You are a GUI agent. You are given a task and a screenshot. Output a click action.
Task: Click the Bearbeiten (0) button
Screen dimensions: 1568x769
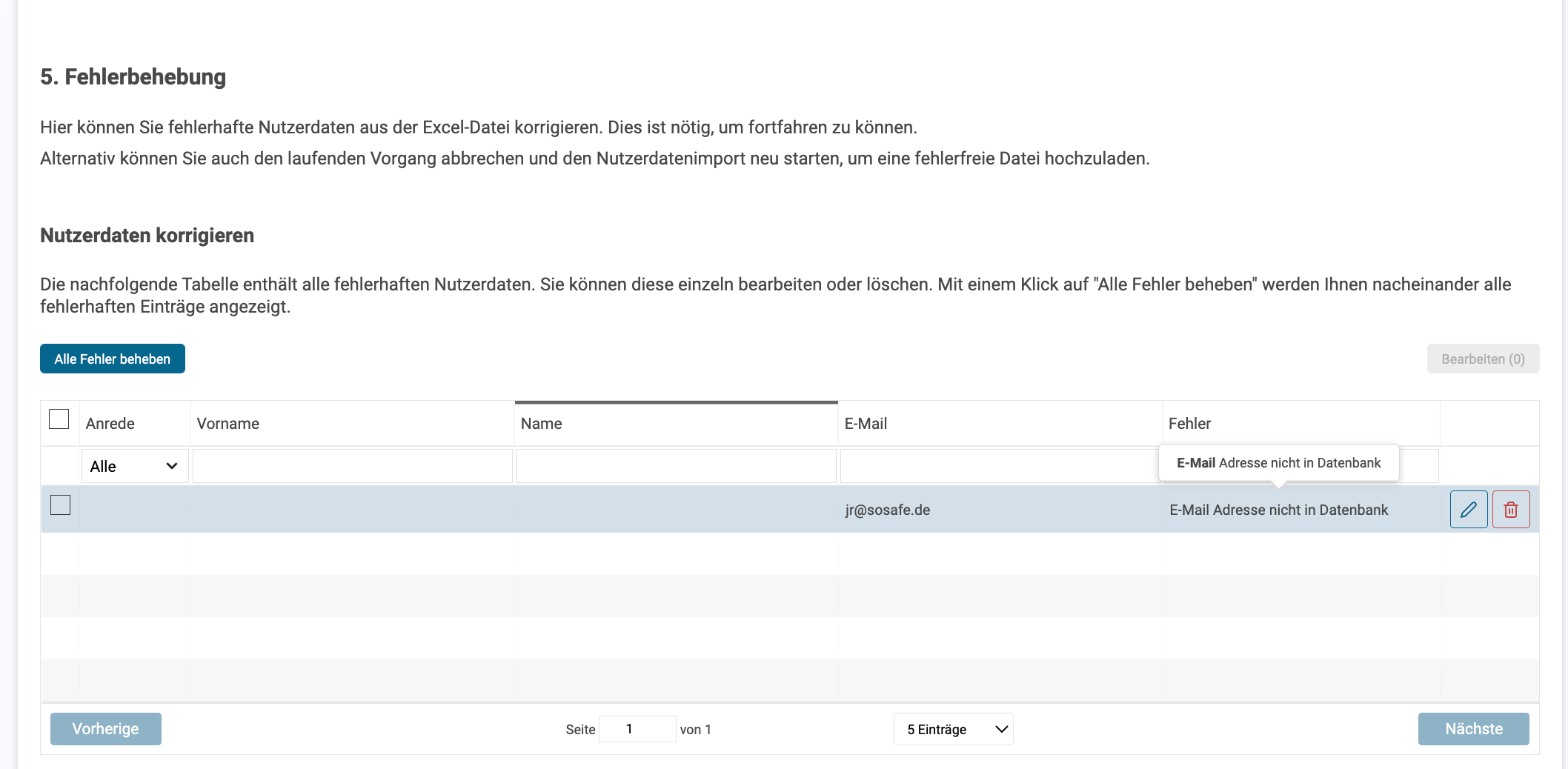click(1482, 359)
